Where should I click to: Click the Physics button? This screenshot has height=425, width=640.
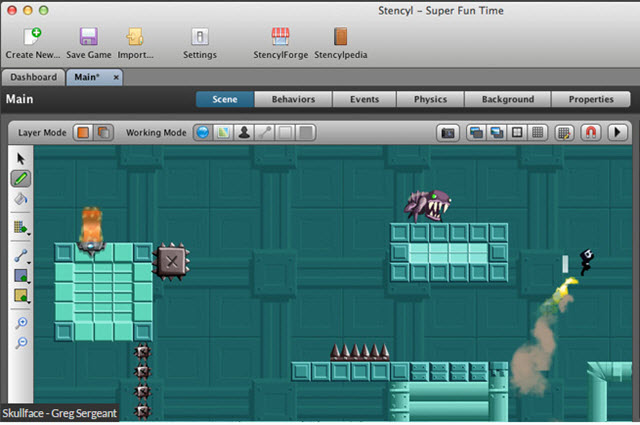tap(430, 100)
